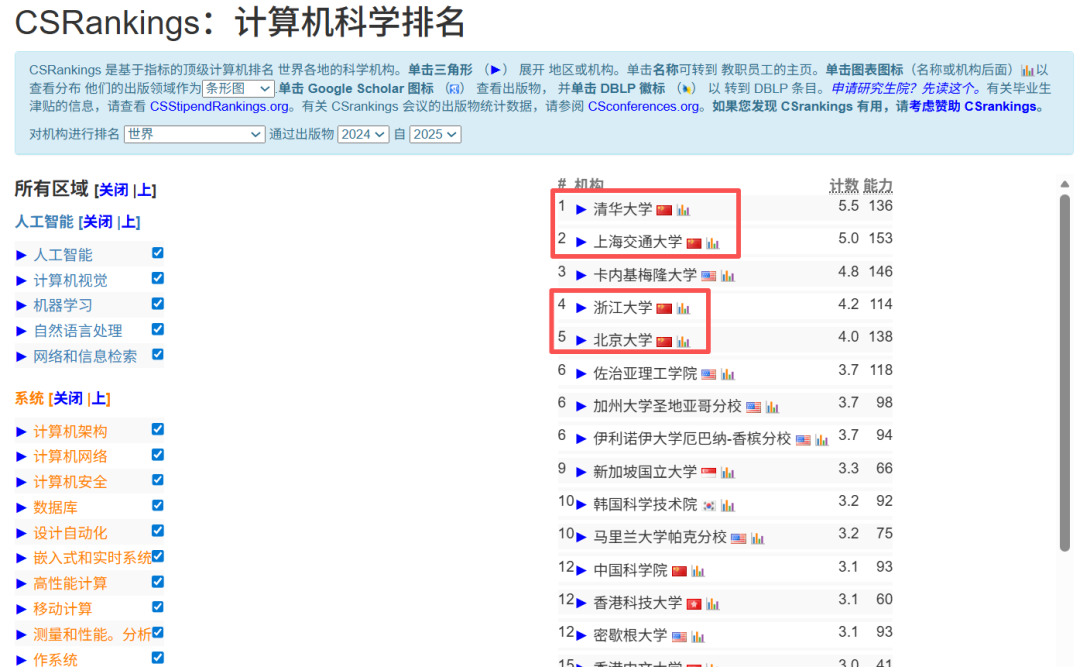
Task: Turn off 系统 areas via 关闭
Action: 68,398
